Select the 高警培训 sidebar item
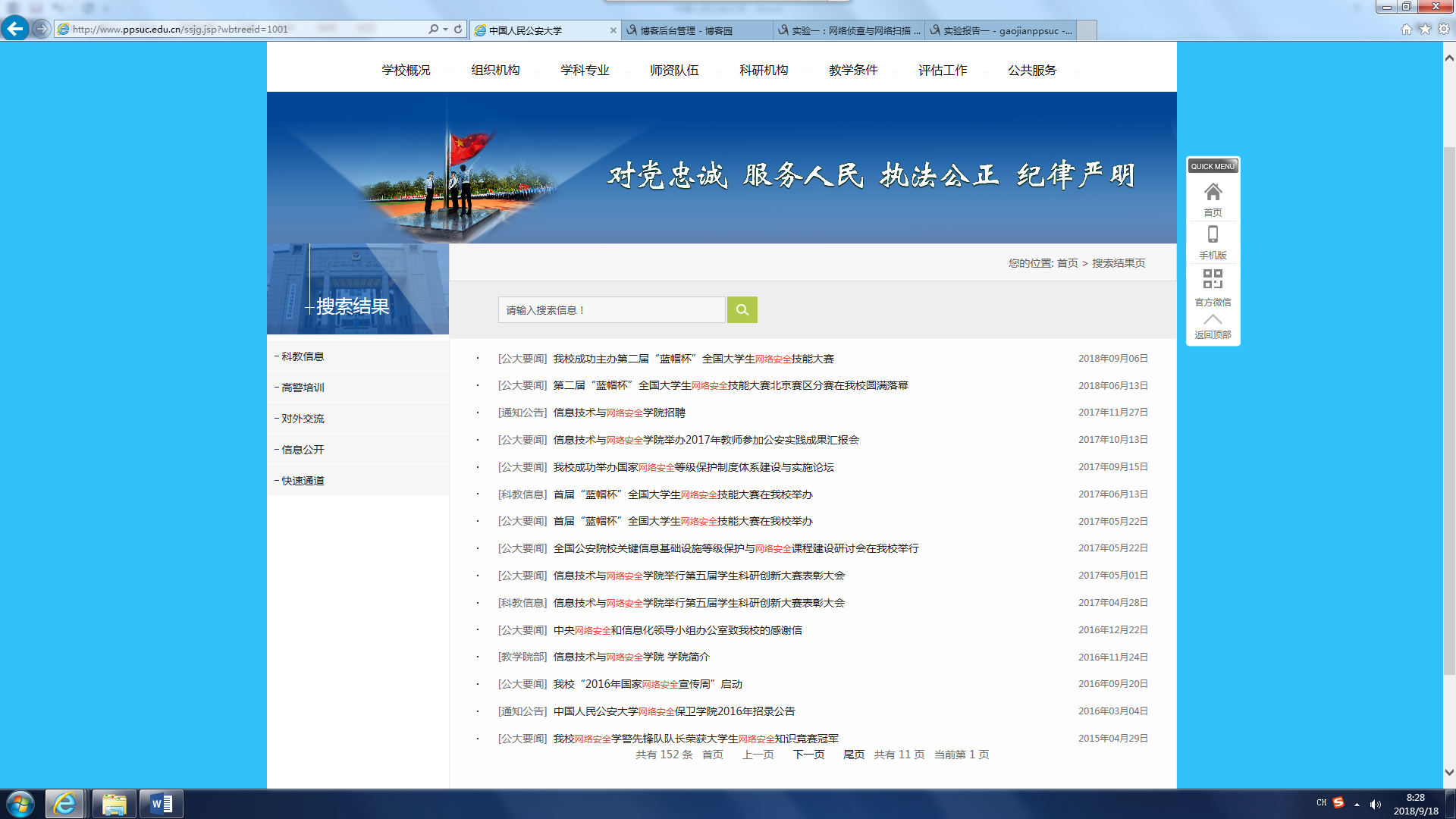The height and width of the screenshot is (819, 1456). (303, 388)
